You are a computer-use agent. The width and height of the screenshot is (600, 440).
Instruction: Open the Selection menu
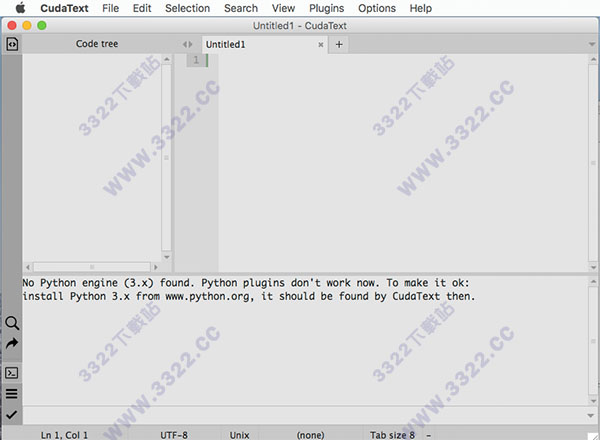coord(188,8)
